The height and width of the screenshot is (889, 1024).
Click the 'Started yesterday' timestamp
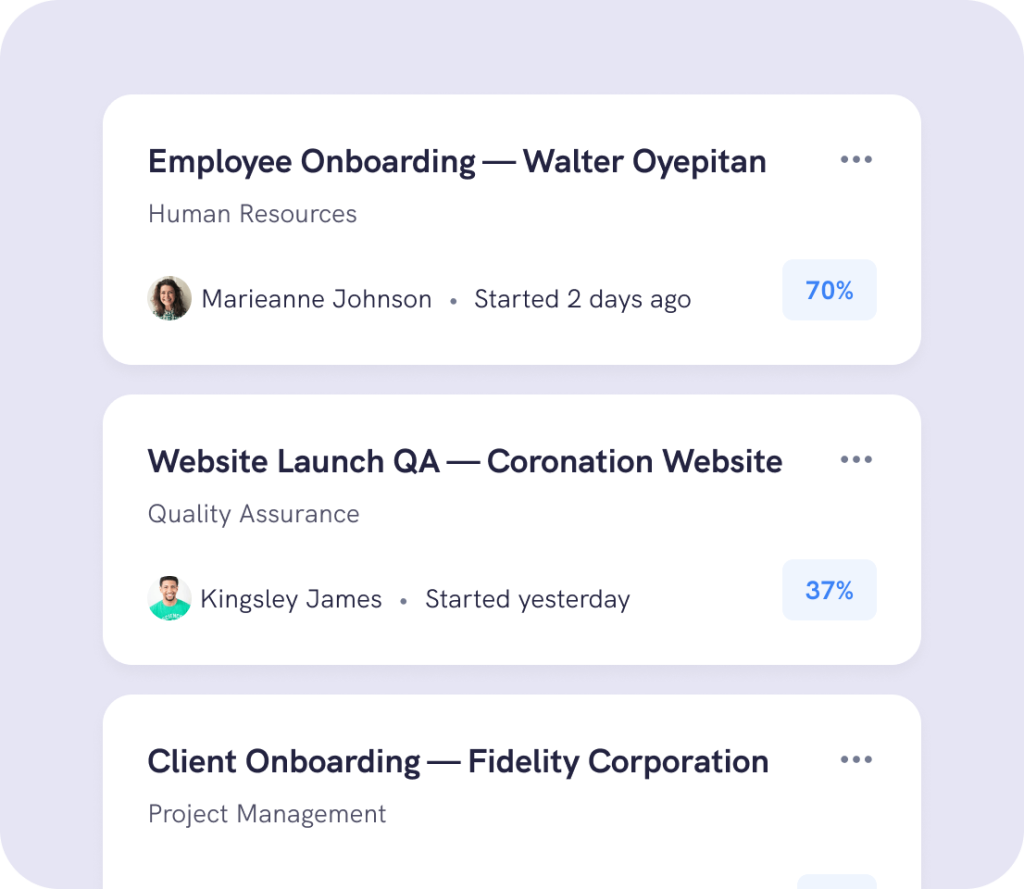coord(527,598)
